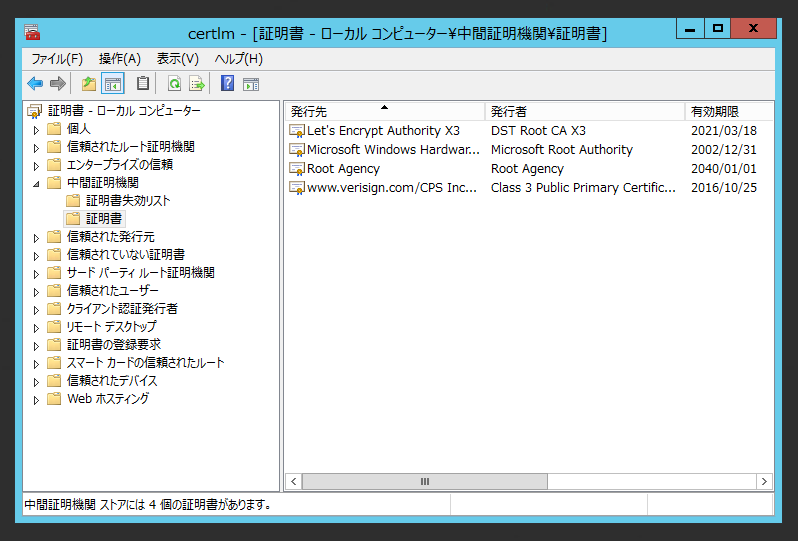The image size is (798, 541).
Task: Open the ファイル(F) menu
Action: click(57, 59)
